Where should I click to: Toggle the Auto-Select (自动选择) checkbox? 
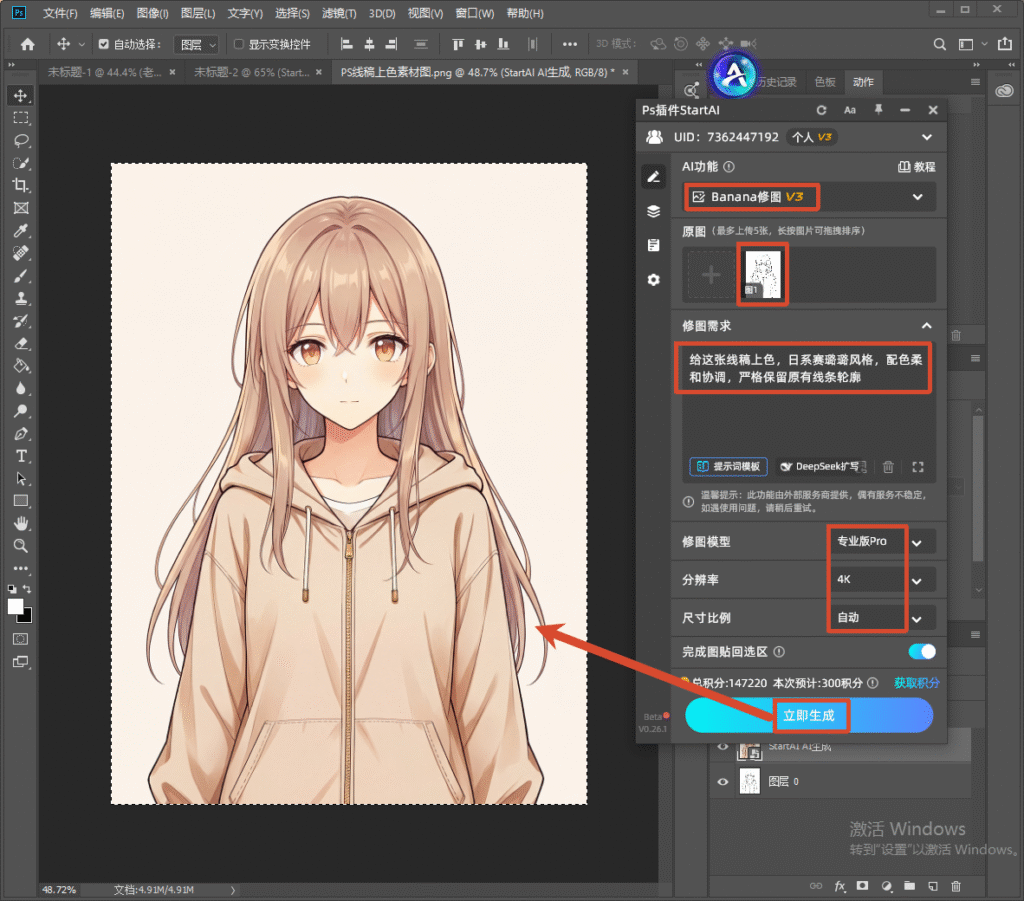[104, 44]
